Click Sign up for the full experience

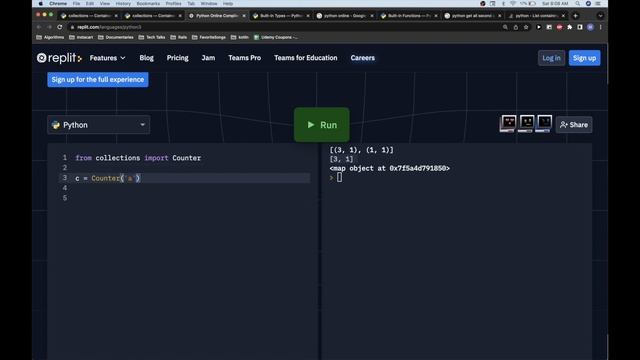[98, 80]
